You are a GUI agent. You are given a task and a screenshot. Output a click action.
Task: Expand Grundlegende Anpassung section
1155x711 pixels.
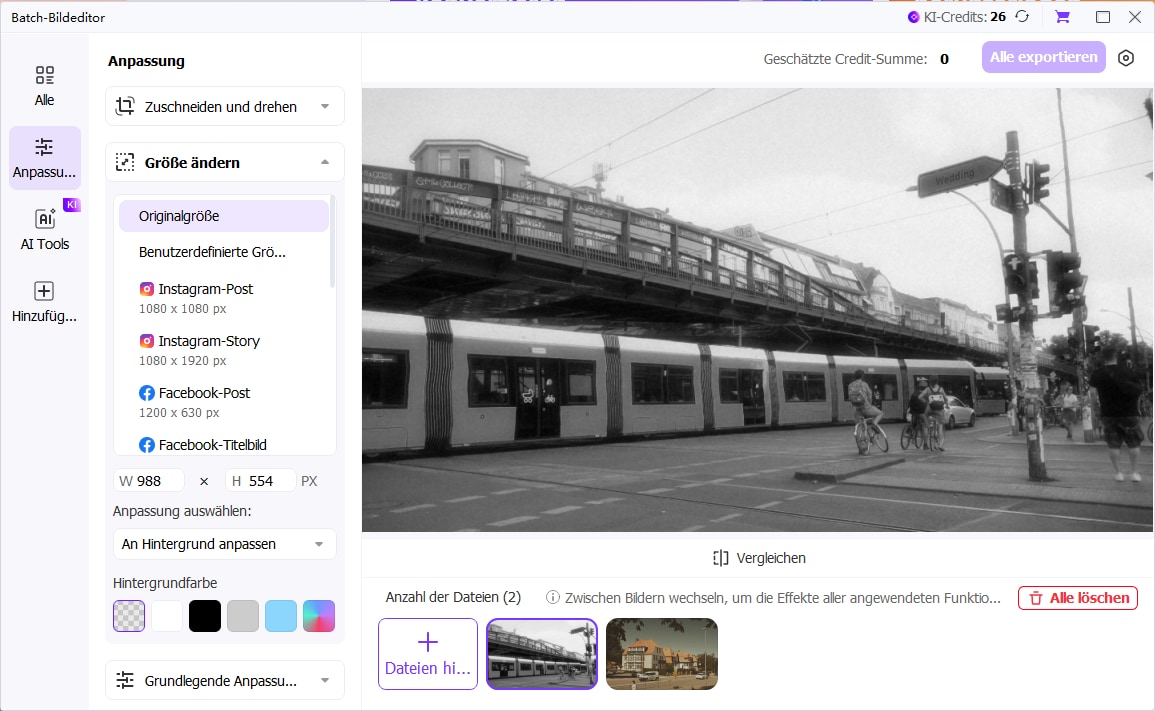click(225, 681)
